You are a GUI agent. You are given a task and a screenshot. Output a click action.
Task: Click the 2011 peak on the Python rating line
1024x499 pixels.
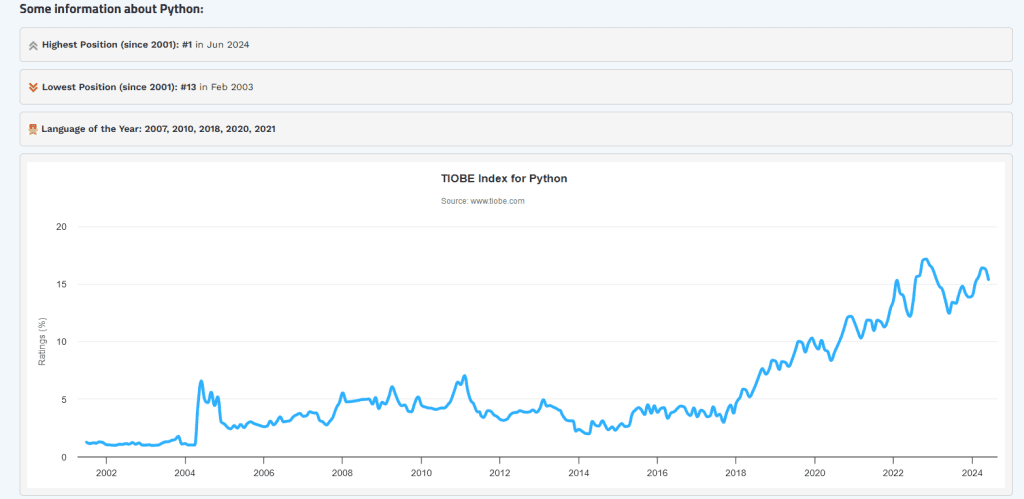coord(464,376)
